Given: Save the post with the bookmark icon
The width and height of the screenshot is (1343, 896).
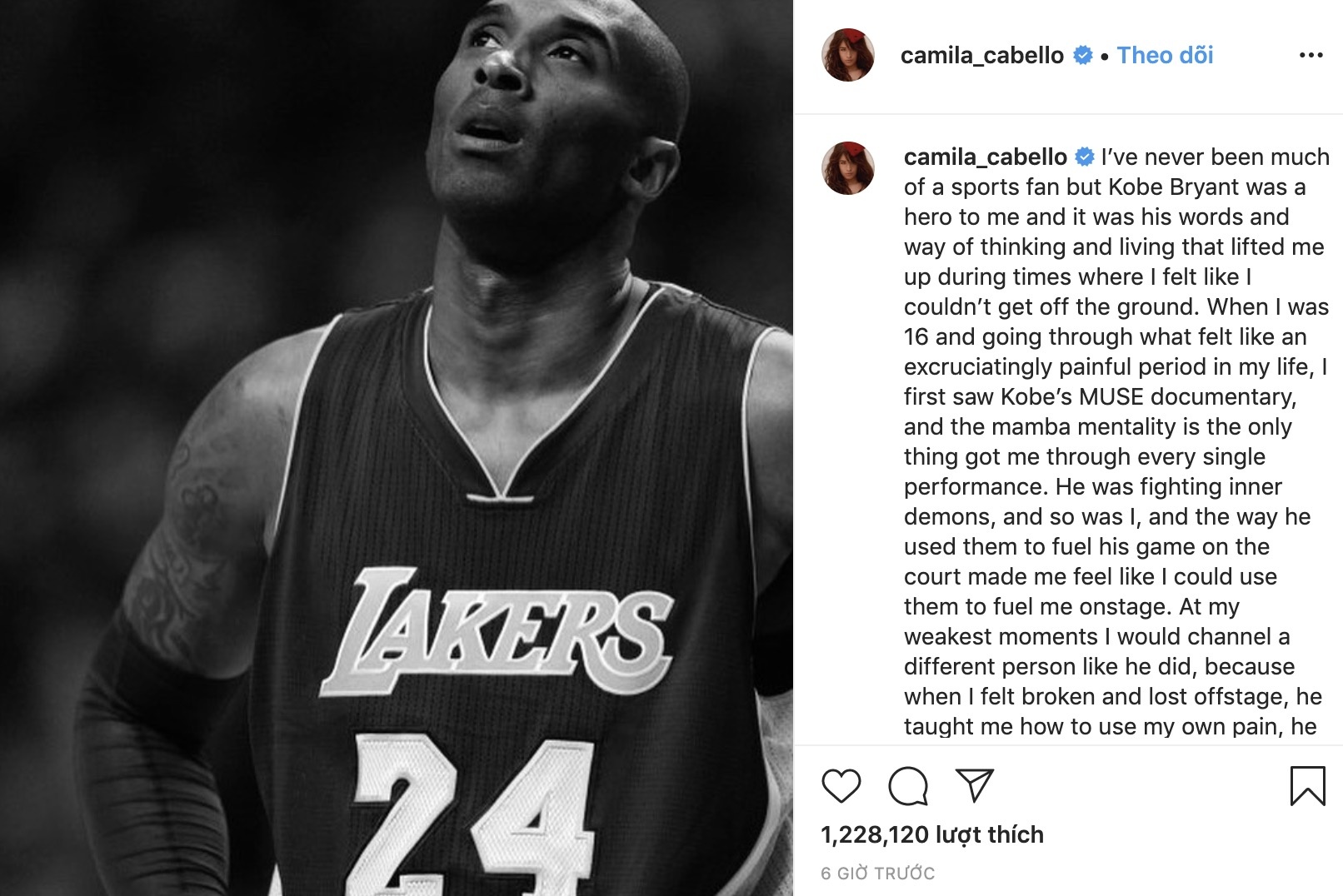Looking at the screenshot, I should 1307,785.
